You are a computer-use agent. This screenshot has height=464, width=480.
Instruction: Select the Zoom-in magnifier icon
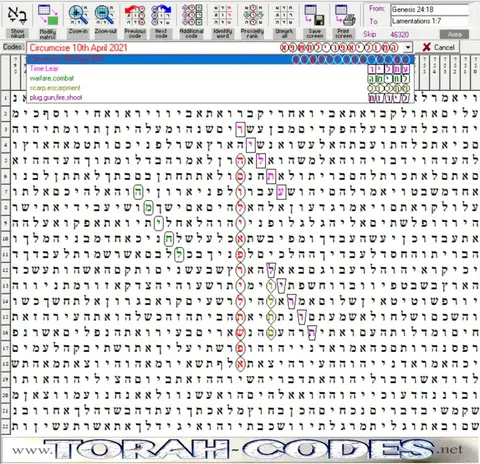tap(78, 15)
